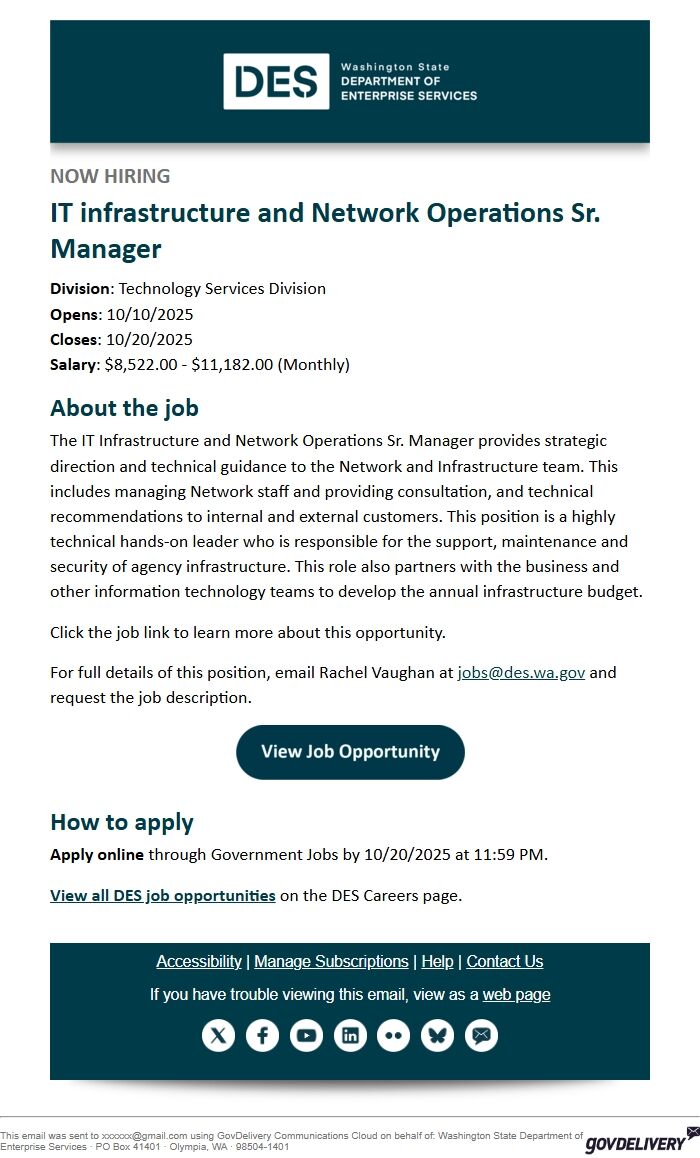Click the Facebook icon in footer
Viewport: 700px width, 1158px height.
(x=262, y=1036)
